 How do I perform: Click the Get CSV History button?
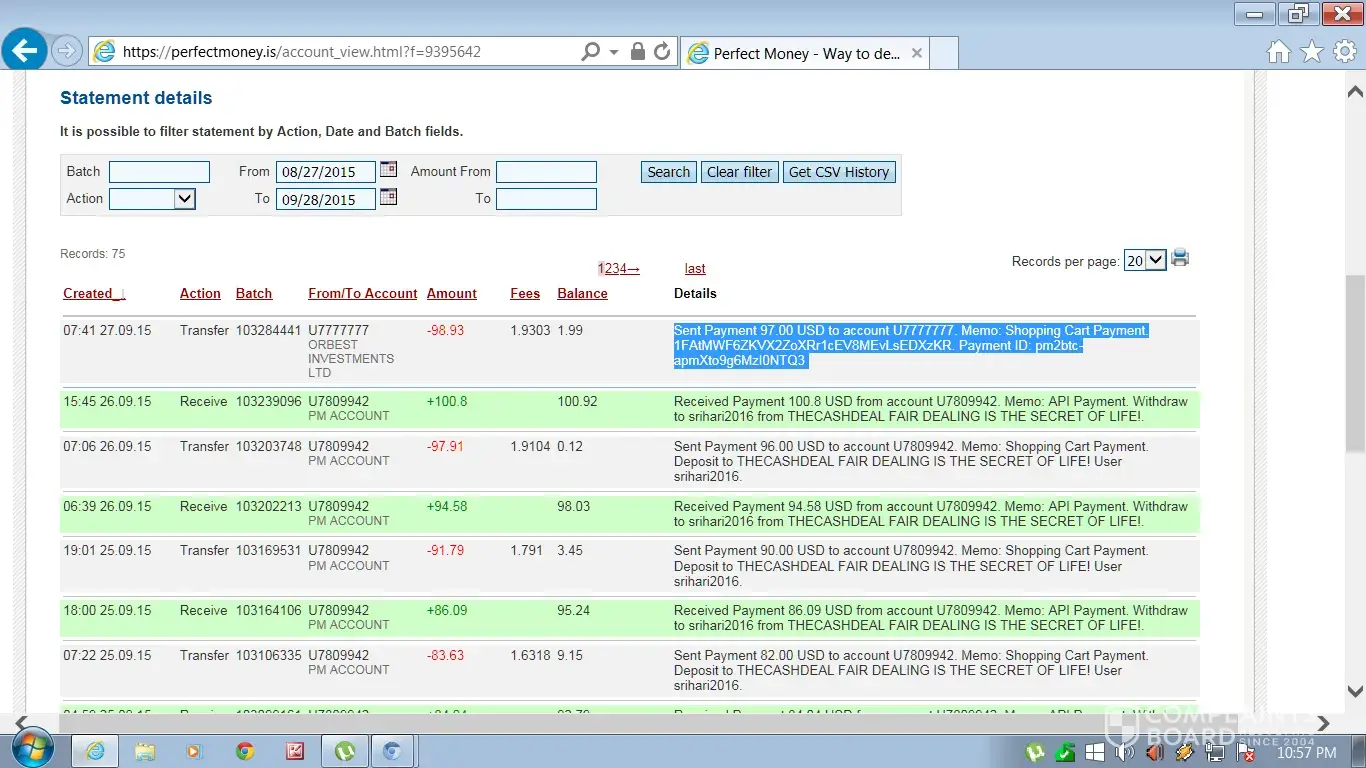coord(838,172)
